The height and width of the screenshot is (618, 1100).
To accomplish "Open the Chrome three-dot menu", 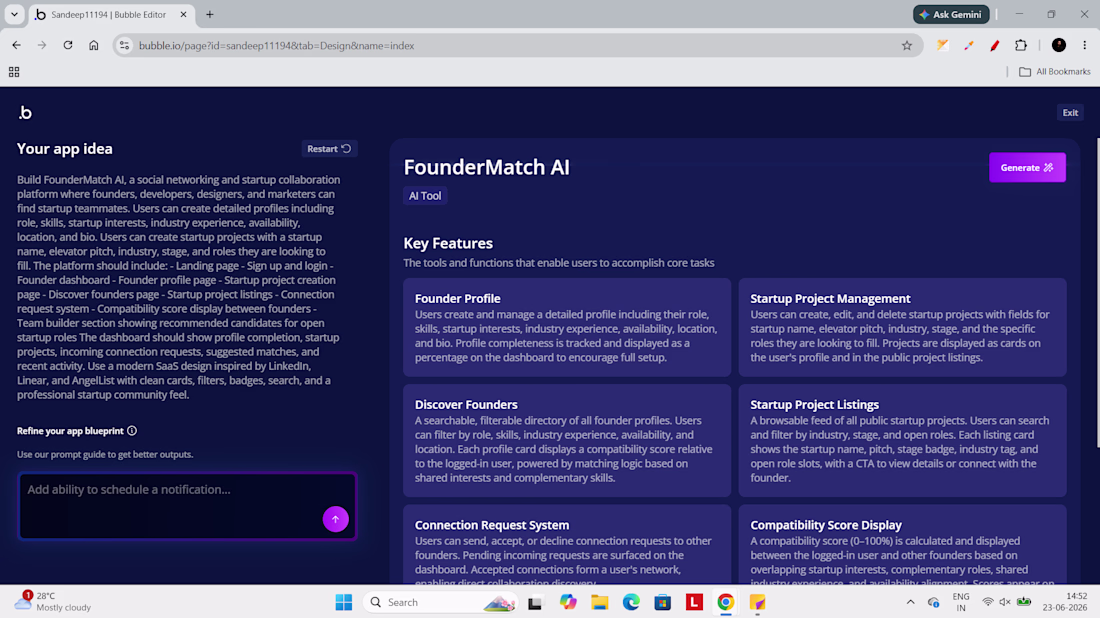I will click(x=1085, y=46).
